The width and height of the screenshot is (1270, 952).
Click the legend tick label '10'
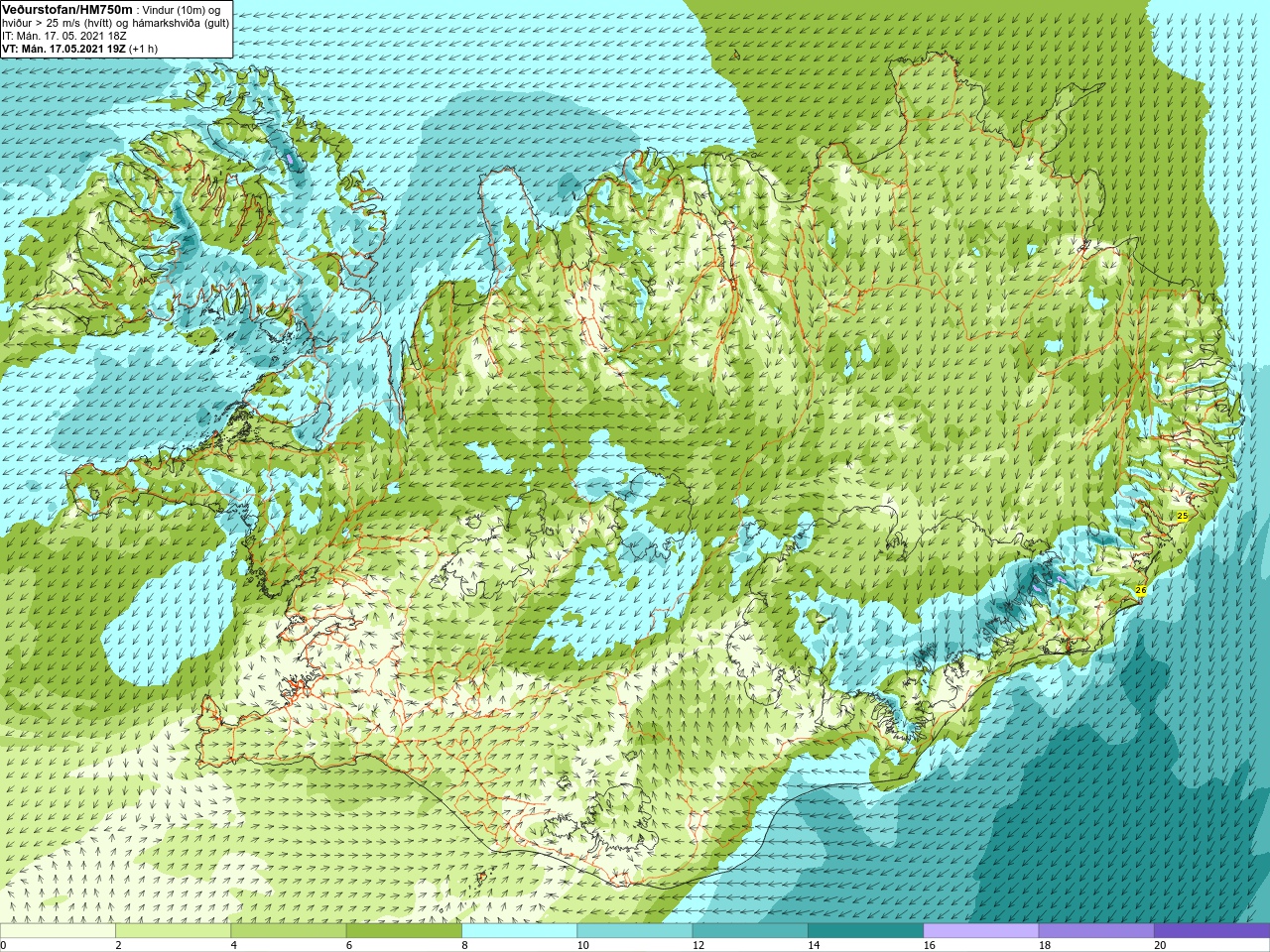tap(582, 945)
